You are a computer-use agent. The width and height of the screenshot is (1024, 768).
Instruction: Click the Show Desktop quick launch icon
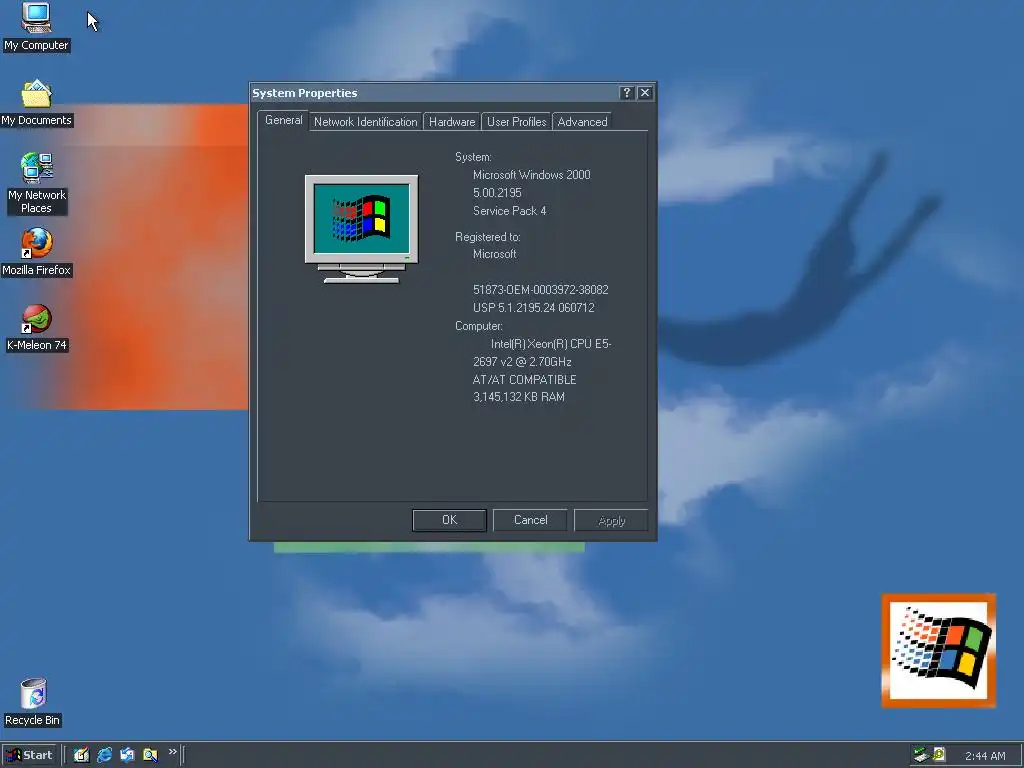(x=81, y=754)
